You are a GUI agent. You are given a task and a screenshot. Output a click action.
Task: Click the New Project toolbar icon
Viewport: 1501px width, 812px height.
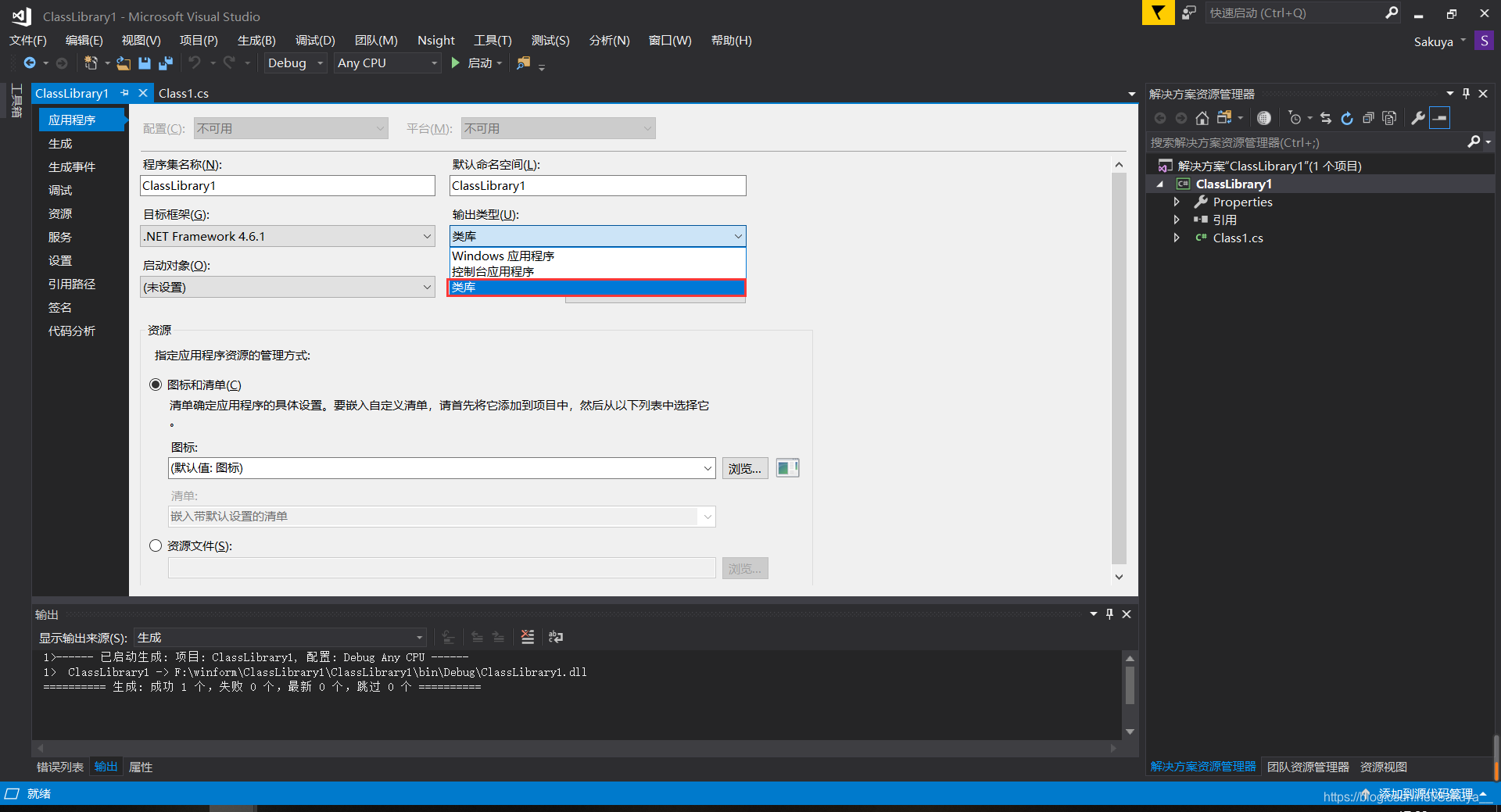tap(91, 63)
